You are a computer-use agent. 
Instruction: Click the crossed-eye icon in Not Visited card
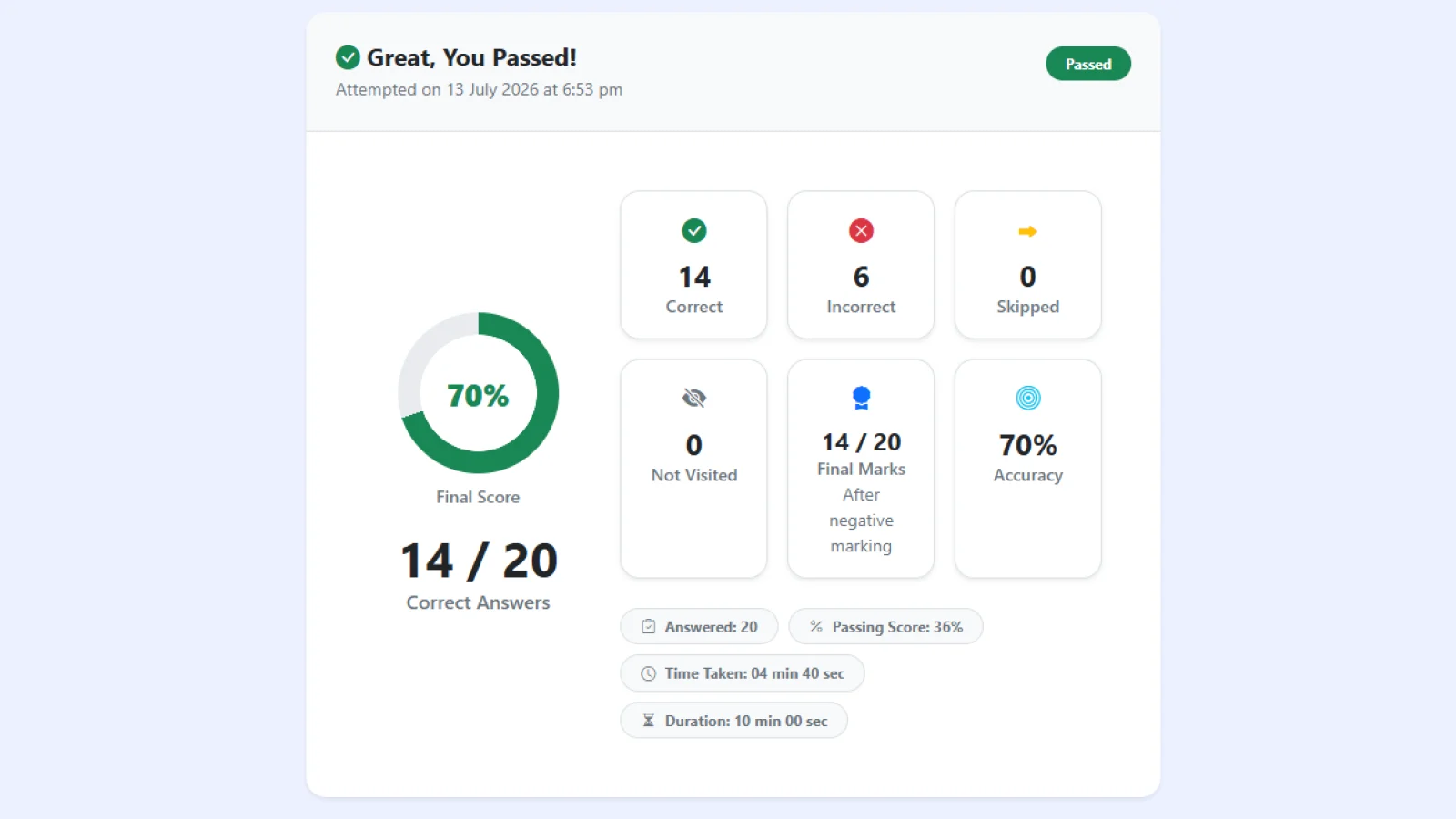click(694, 398)
